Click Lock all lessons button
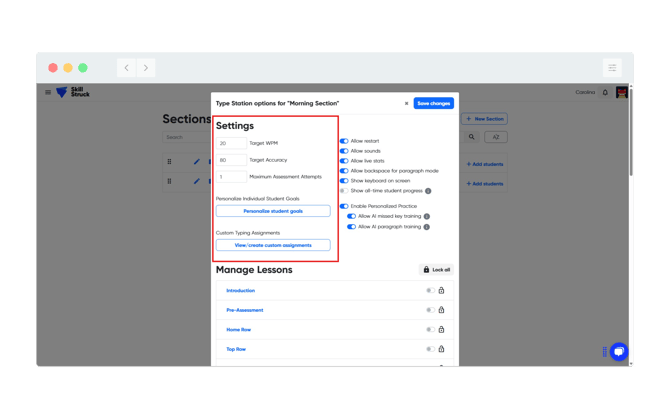Screen dimensions: 670x418 pyautogui.click(x=436, y=270)
